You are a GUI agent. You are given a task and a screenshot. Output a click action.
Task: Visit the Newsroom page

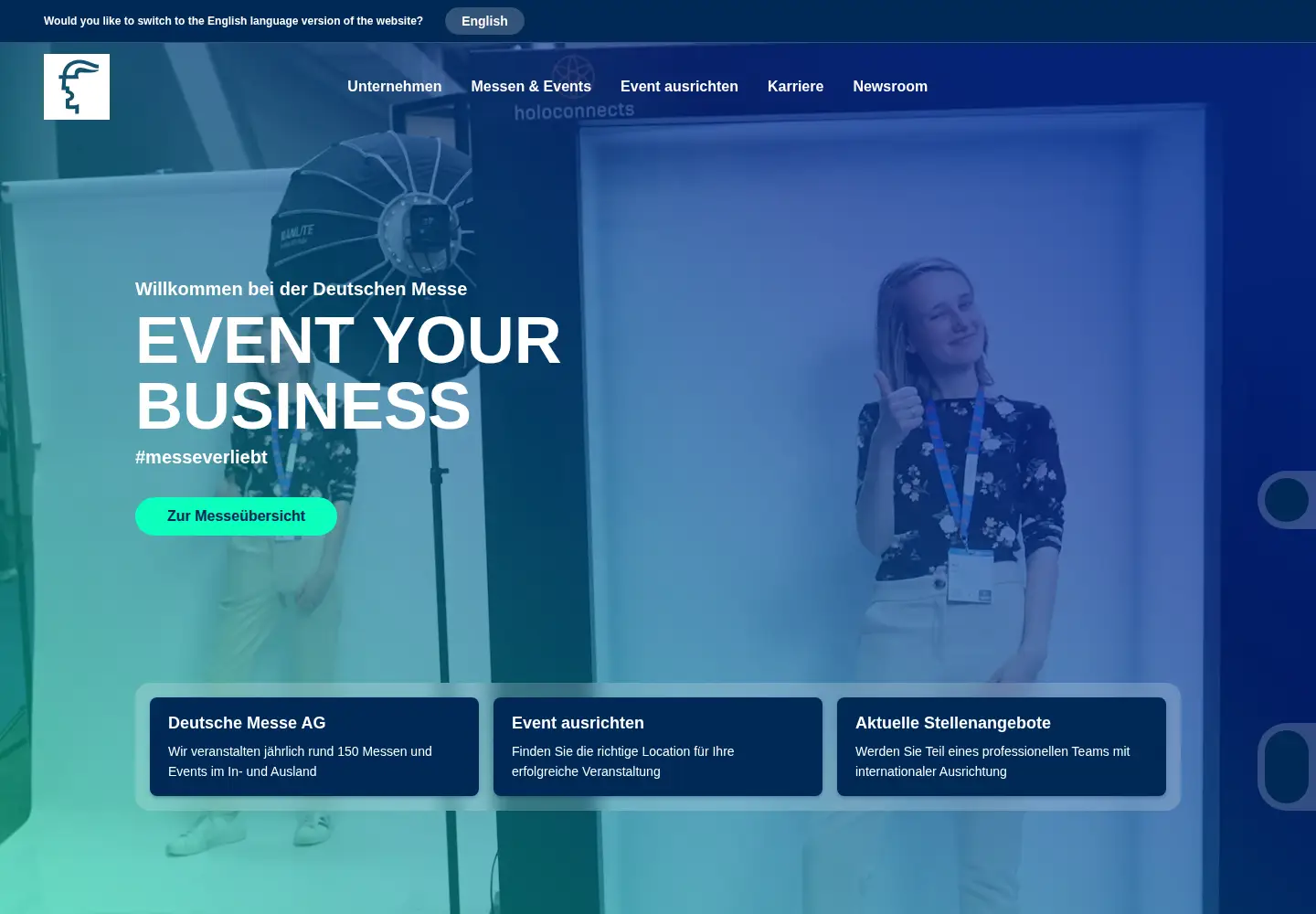point(890,86)
